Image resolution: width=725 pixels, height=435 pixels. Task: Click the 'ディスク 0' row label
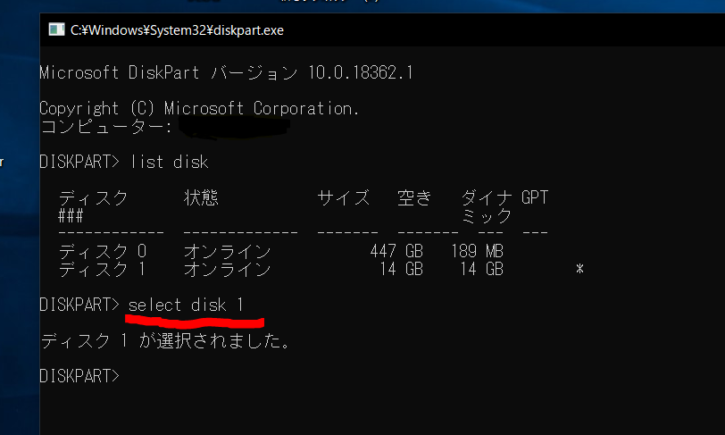(102, 251)
